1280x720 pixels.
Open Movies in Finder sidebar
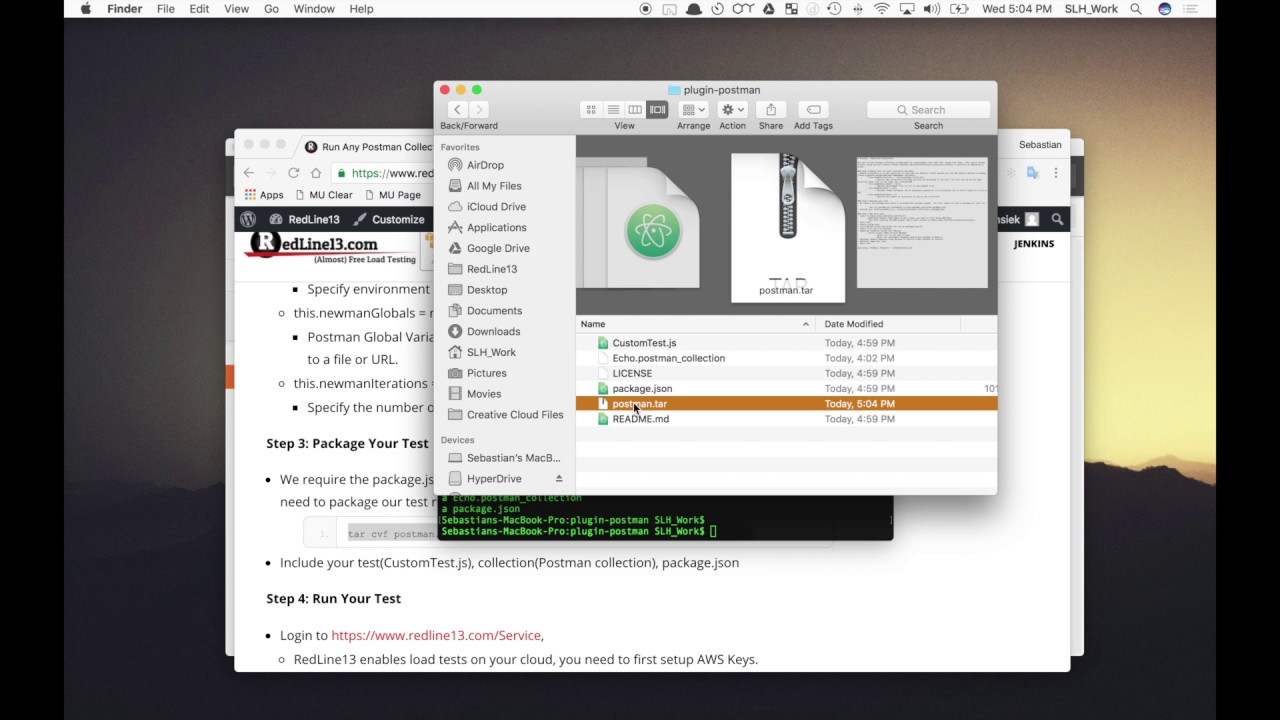tap(483, 394)
